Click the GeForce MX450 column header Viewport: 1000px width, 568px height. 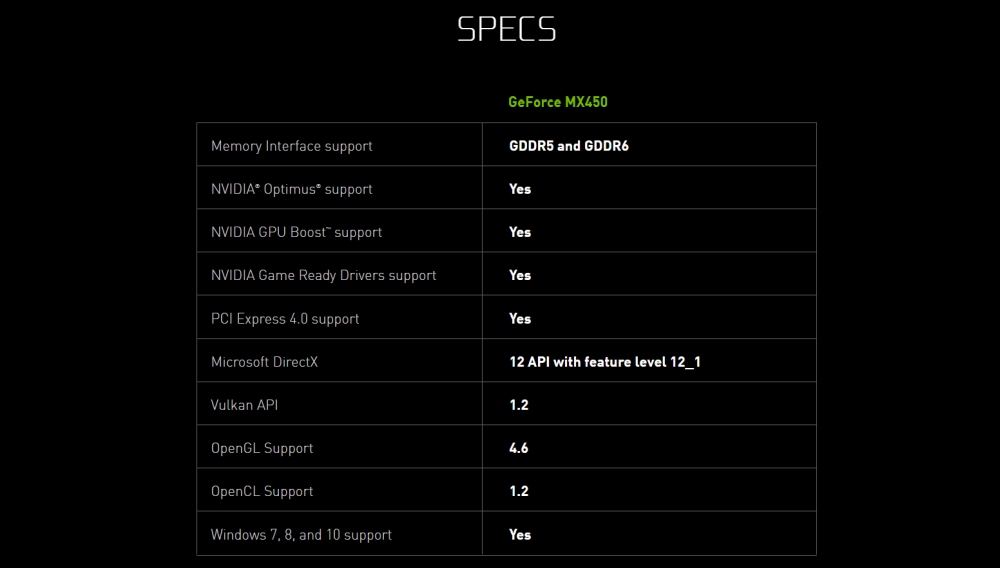click(x=557, y=102)
